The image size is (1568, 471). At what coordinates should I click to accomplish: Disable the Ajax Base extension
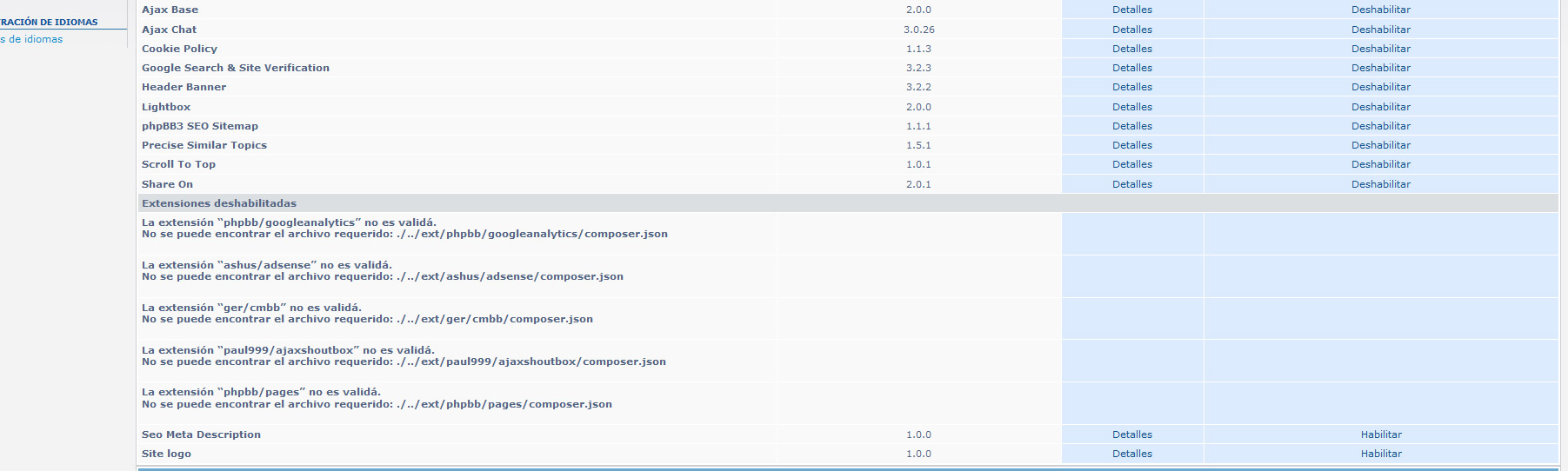click(x=1380, y=10)
